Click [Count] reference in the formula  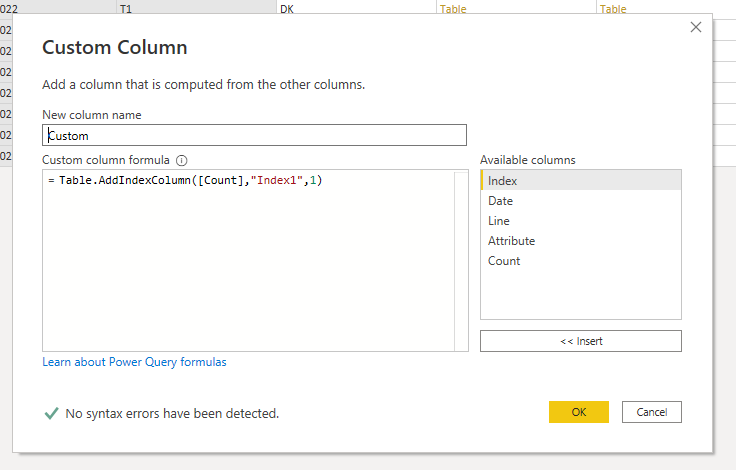(x=221, y=180)
